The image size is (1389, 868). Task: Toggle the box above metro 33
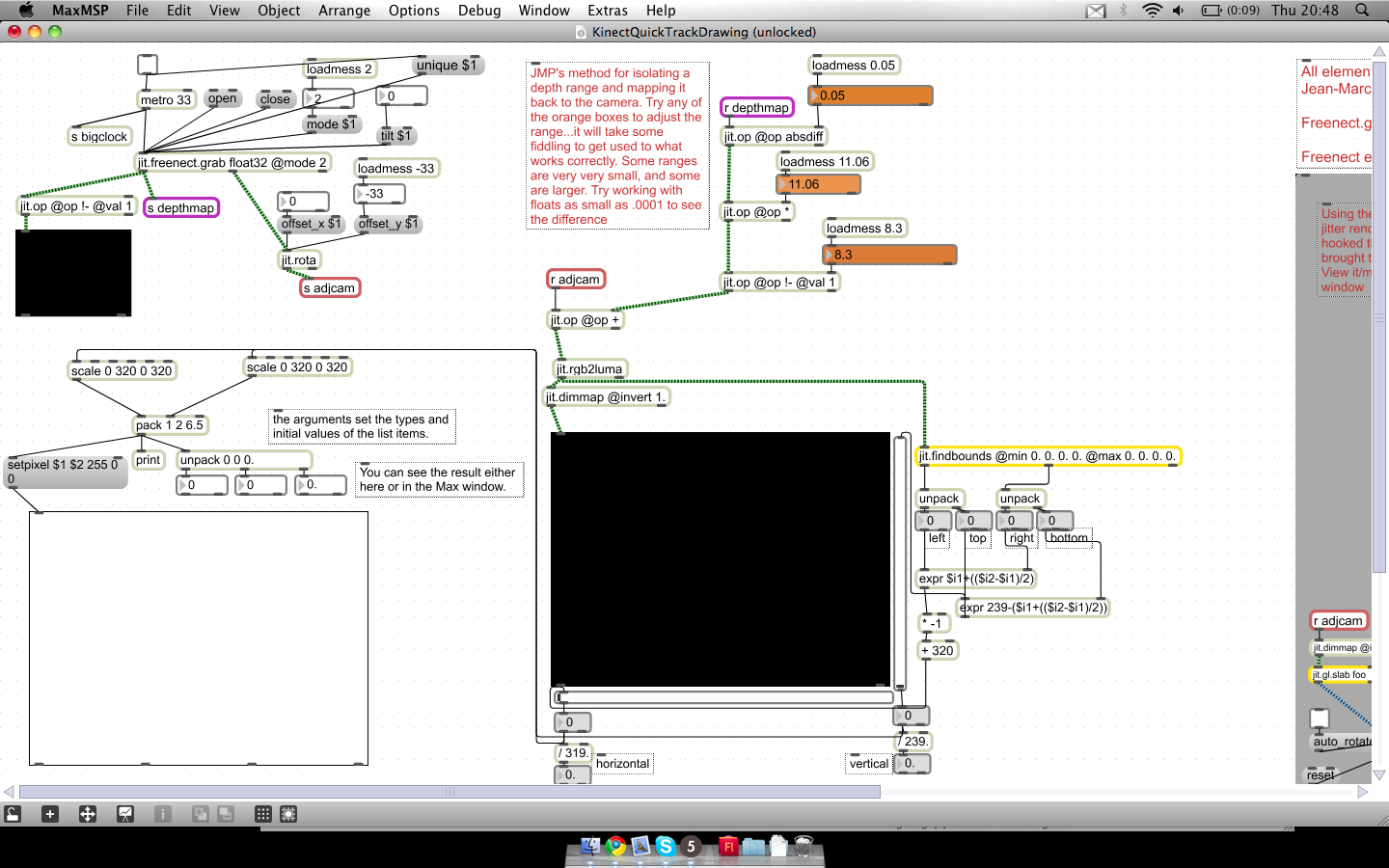point(147,65)
